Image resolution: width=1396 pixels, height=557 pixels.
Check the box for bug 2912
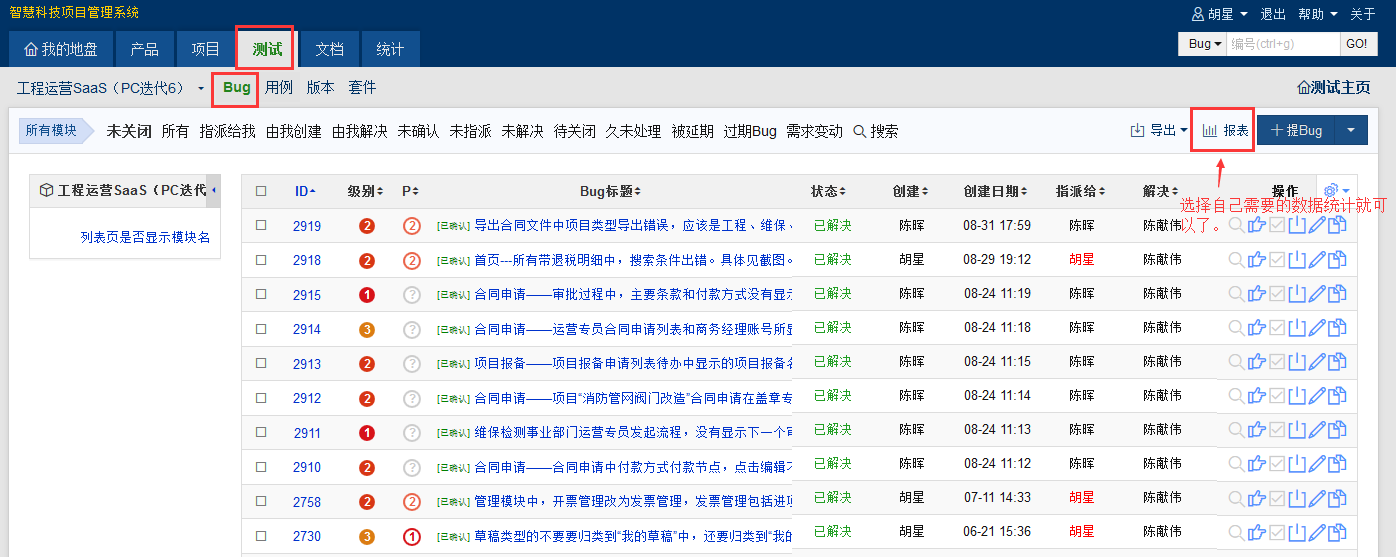261,397
